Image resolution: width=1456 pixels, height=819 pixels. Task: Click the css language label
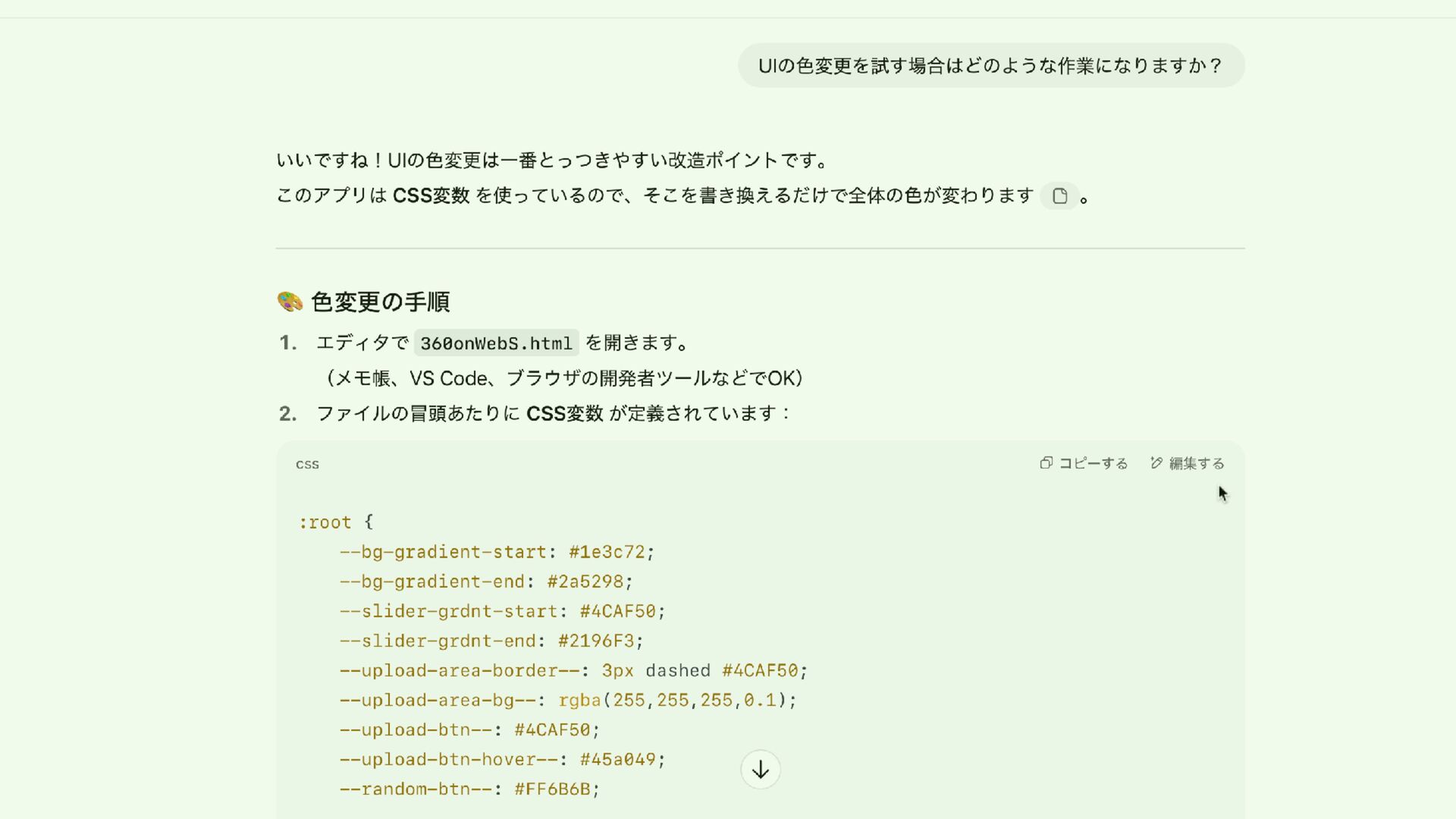coord(307,464)
